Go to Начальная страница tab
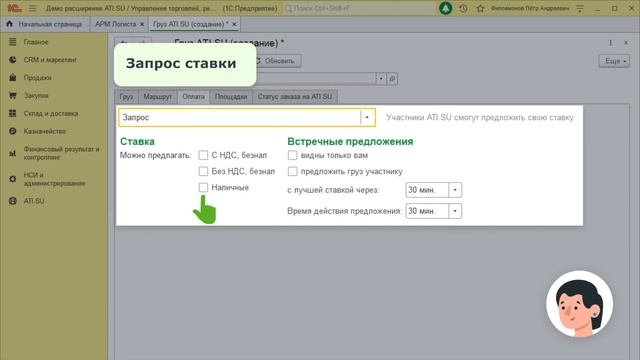Viewport: 640px width, 360px height. coord(44,24)
